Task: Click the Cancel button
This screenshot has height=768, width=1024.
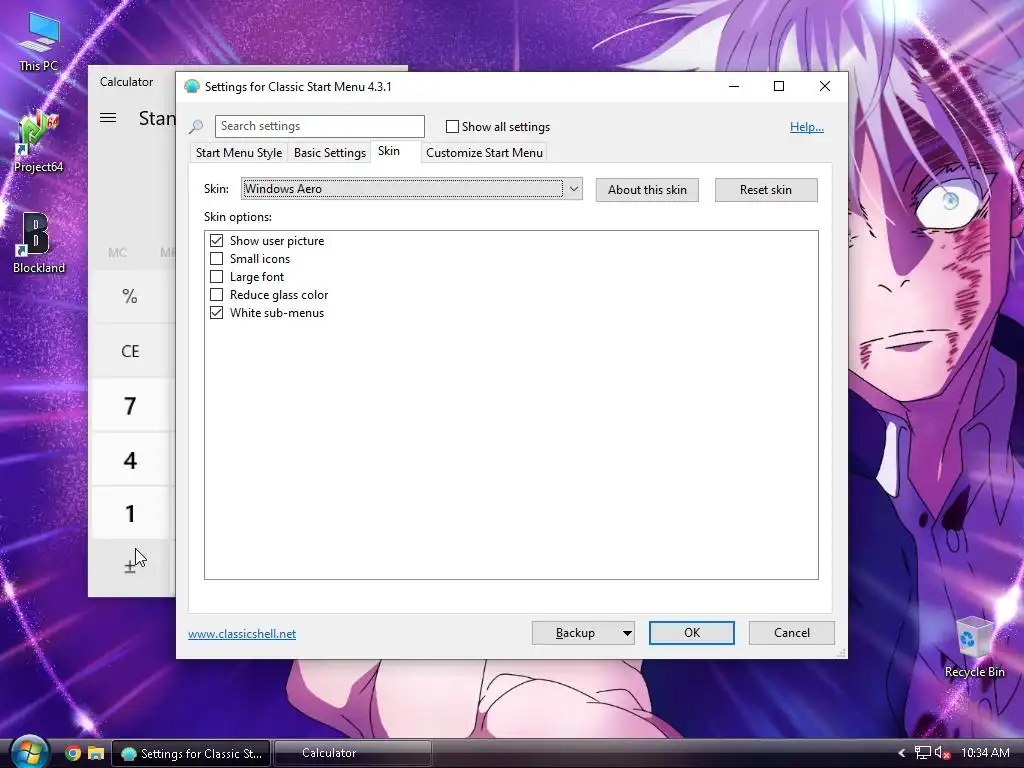Action: [x=792, y=633]
